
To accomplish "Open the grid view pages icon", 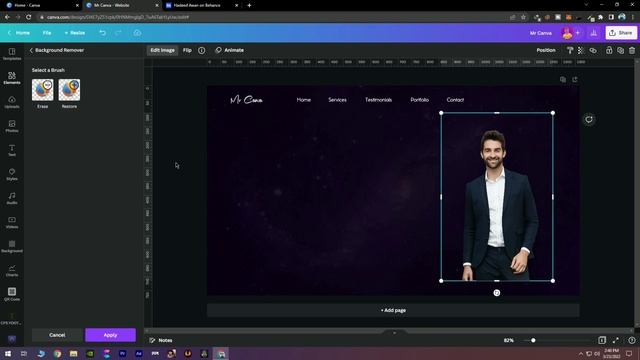I will 602,340.
